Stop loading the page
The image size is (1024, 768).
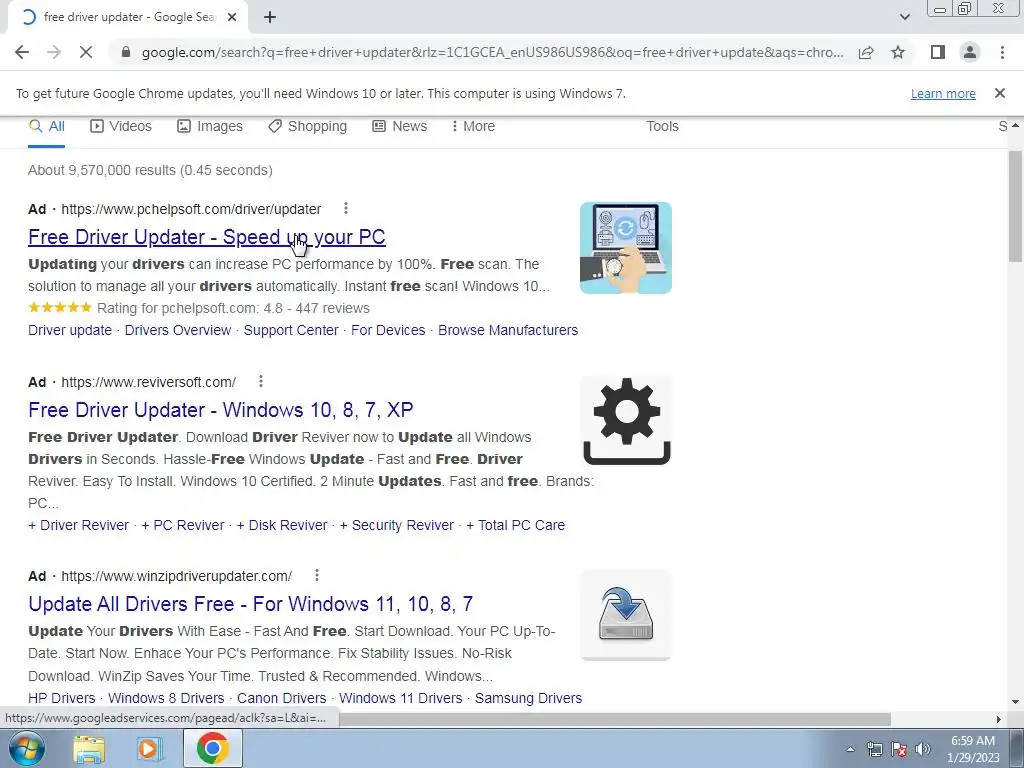tap(86, 52)
